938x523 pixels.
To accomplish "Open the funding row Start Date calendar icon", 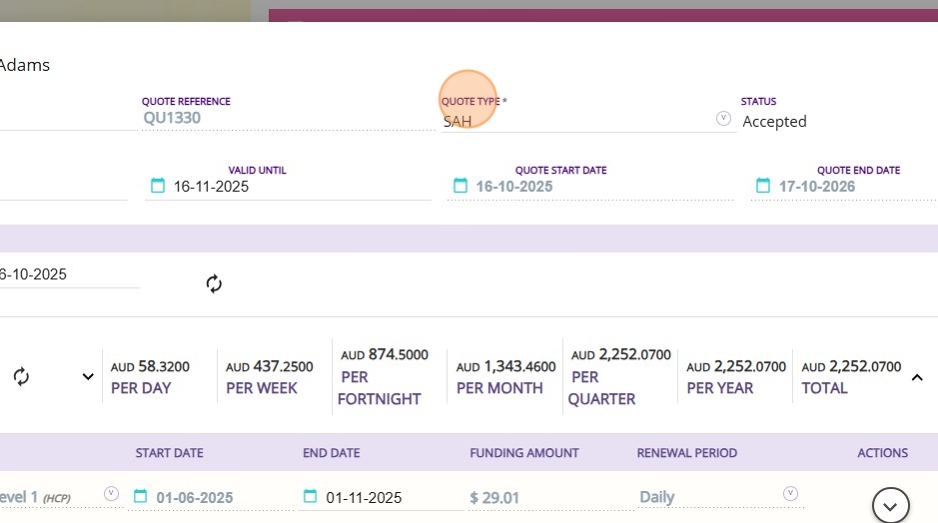I will pyautogui.click(x=140, y=497).
